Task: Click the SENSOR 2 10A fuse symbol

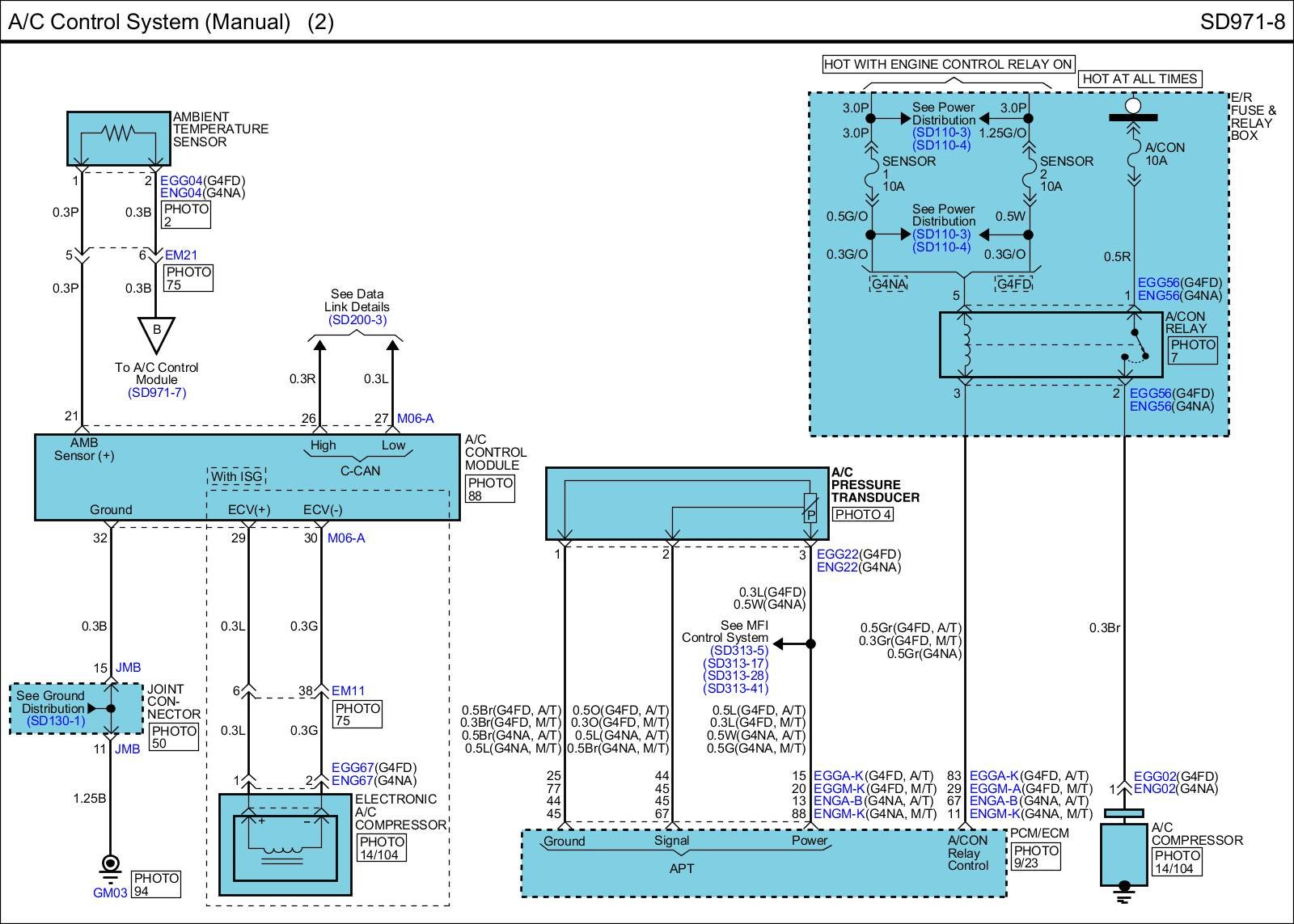Action: coord(1029,173)
